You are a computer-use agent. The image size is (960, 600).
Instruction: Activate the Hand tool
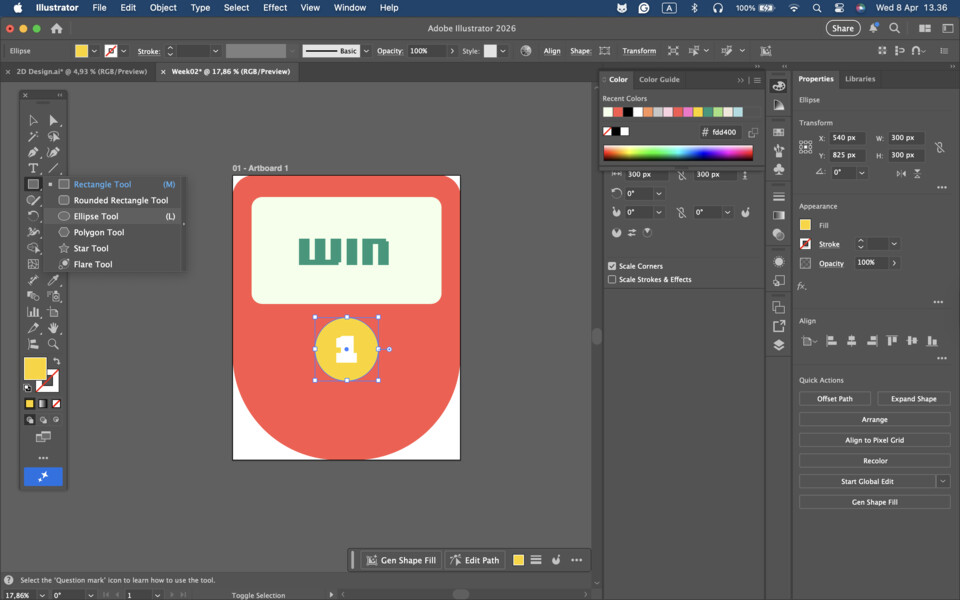point(53,328)
